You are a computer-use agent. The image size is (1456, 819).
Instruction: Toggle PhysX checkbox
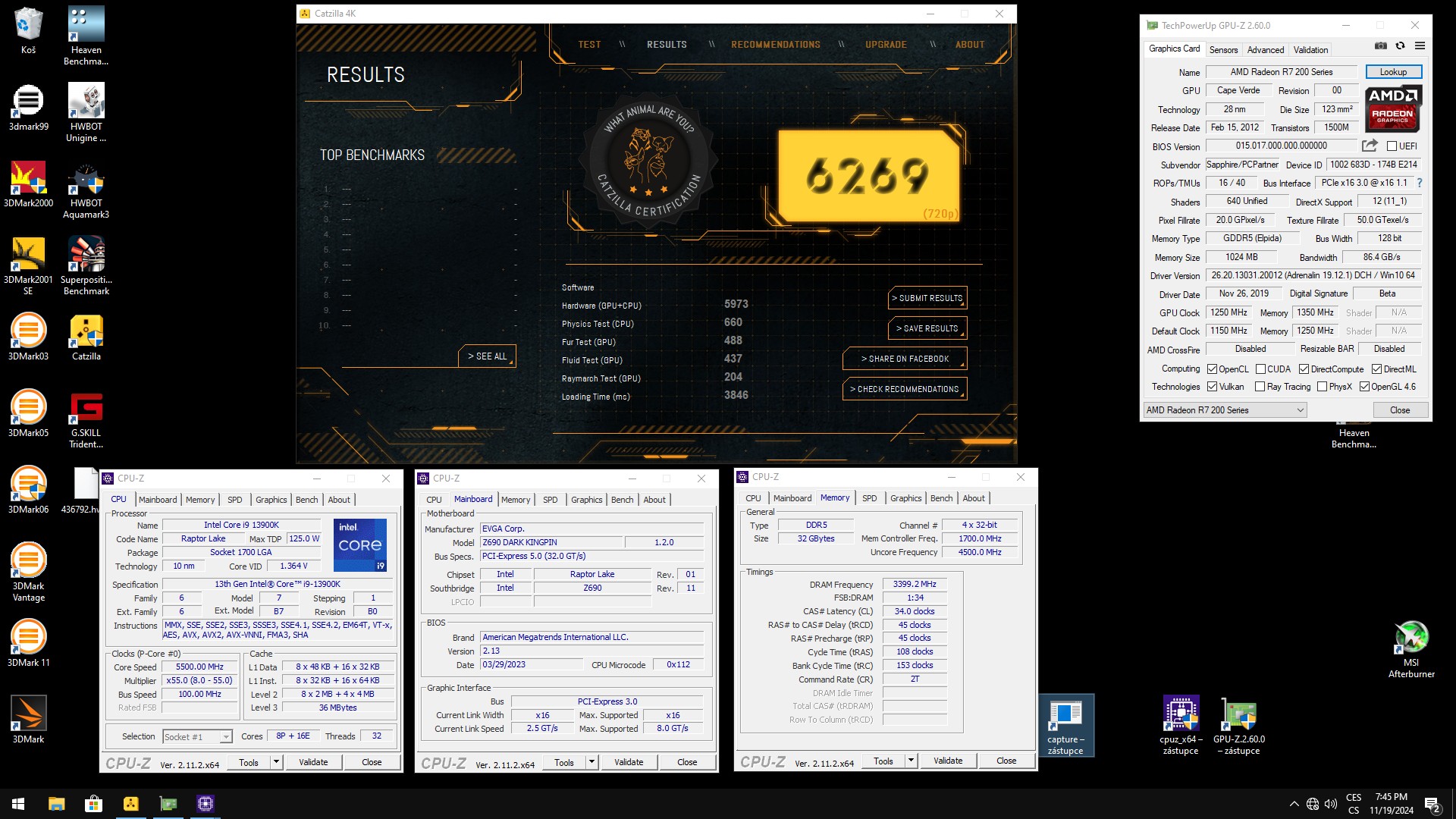point(1322,387)
